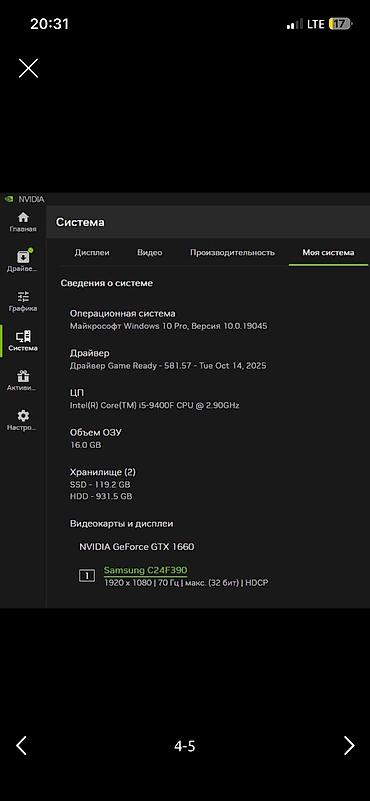This screenshot has height=801, width=370.
Task: Tap the battery indicator in status bar
Action: (x=340, y=24)
